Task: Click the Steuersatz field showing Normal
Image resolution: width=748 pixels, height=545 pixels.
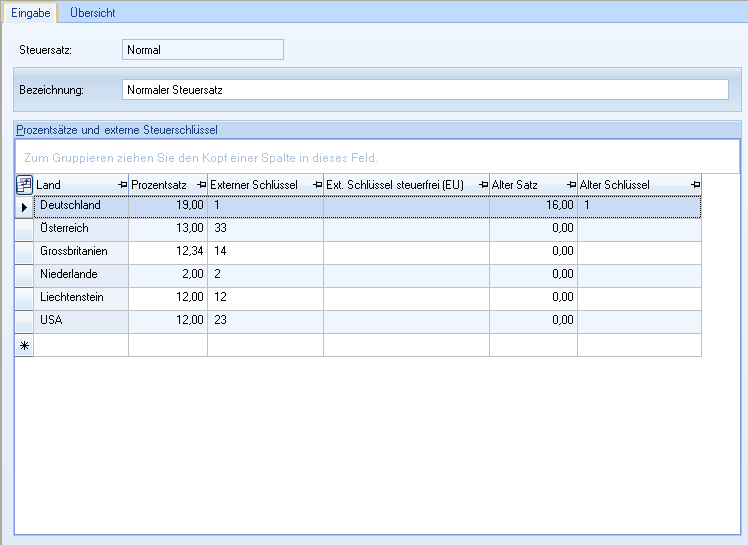Action: coord(202,50)
